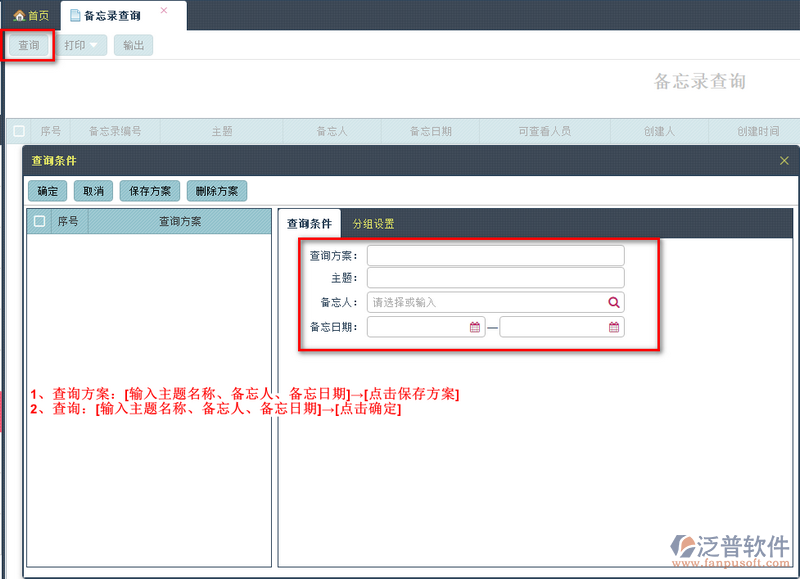Open the 打印 dropdown arrow
Viewport: 800px width, 579px height.
click(95, 44)
